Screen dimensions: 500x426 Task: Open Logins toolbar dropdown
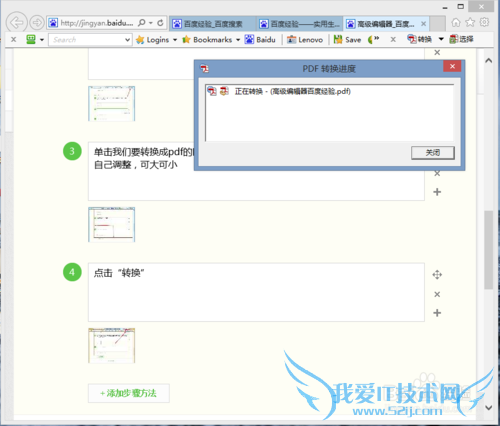pyautogui.click(x=157, y=40)
